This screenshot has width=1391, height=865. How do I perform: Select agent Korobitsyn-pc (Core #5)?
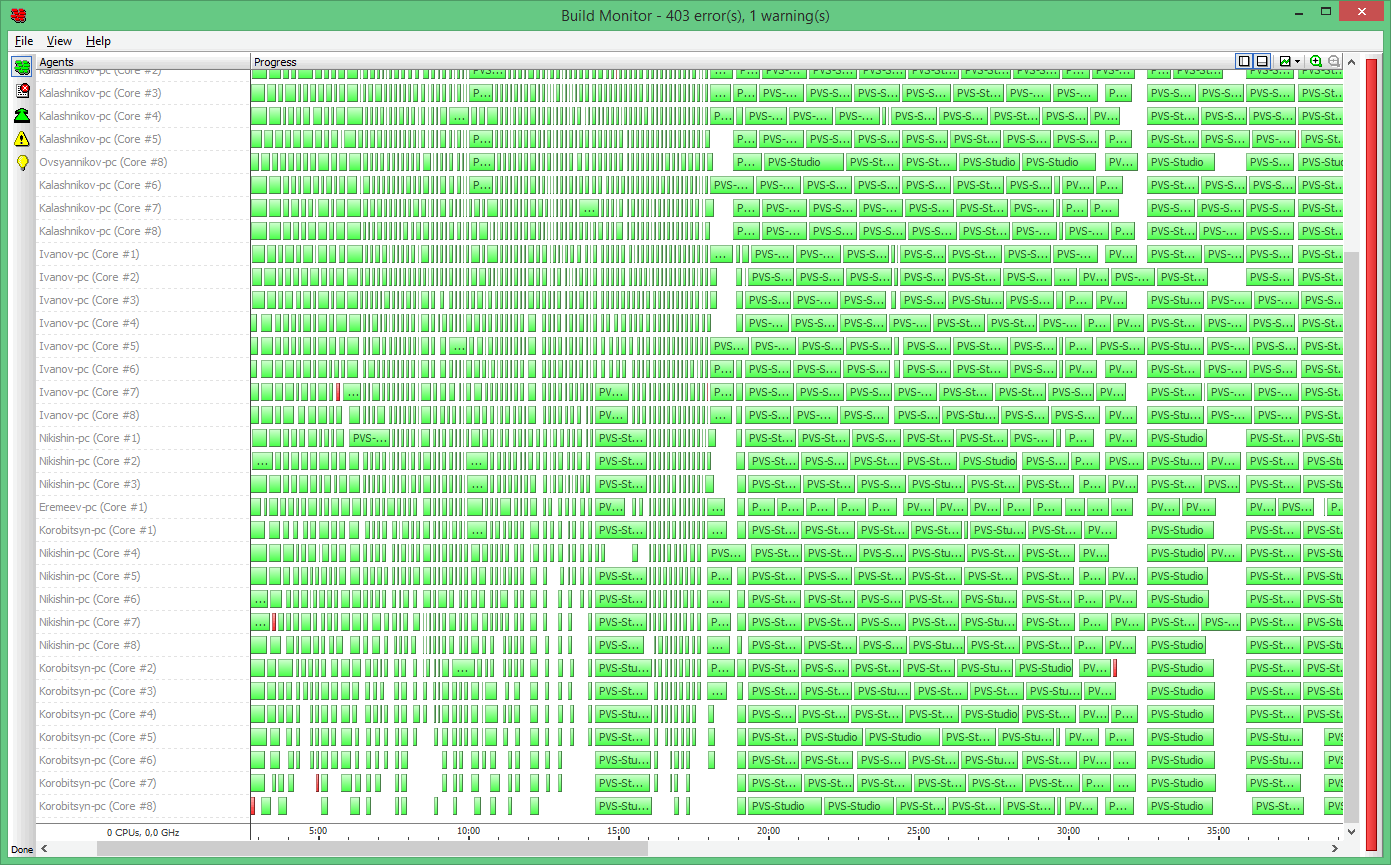pos(98,737)
